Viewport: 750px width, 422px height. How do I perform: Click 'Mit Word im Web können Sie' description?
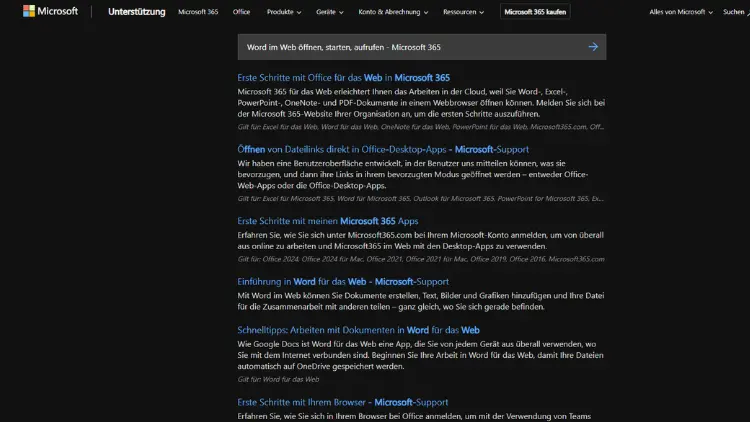click(421, 301)
